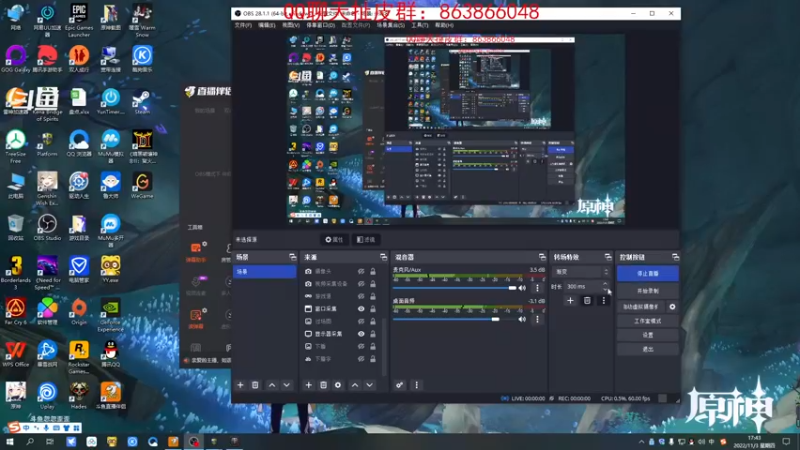
Task: Open WPS Office desktop shortcut
Action: click(15, 354)
